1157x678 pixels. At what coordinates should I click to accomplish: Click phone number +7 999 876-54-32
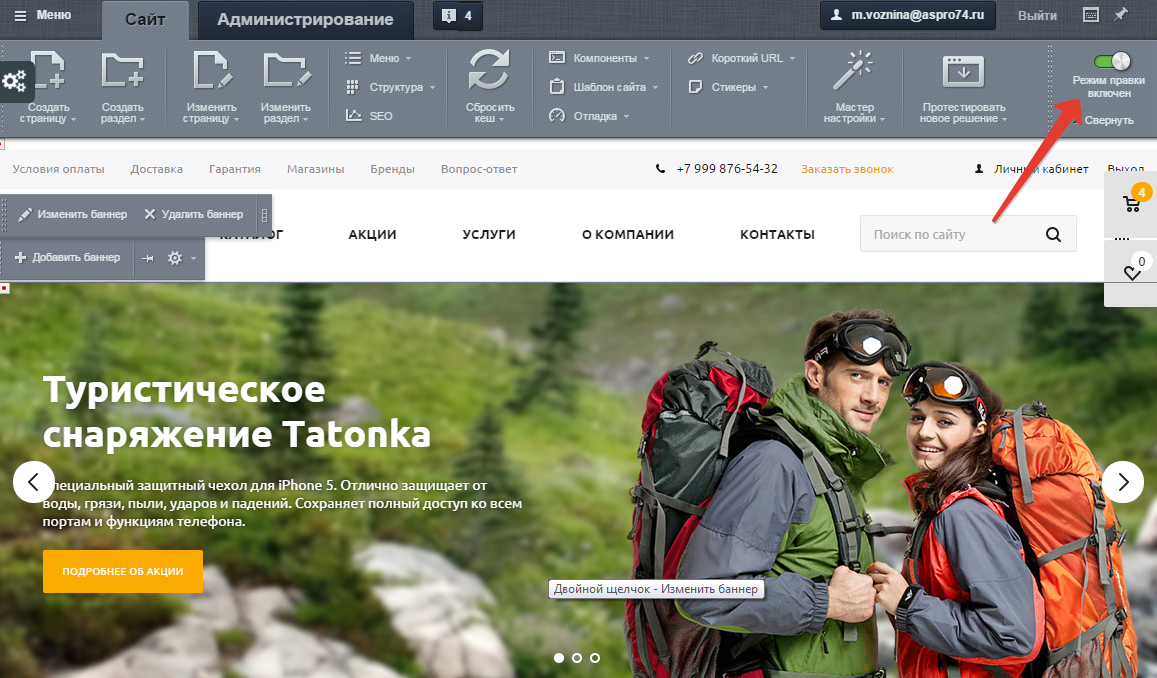pos(726,169)
